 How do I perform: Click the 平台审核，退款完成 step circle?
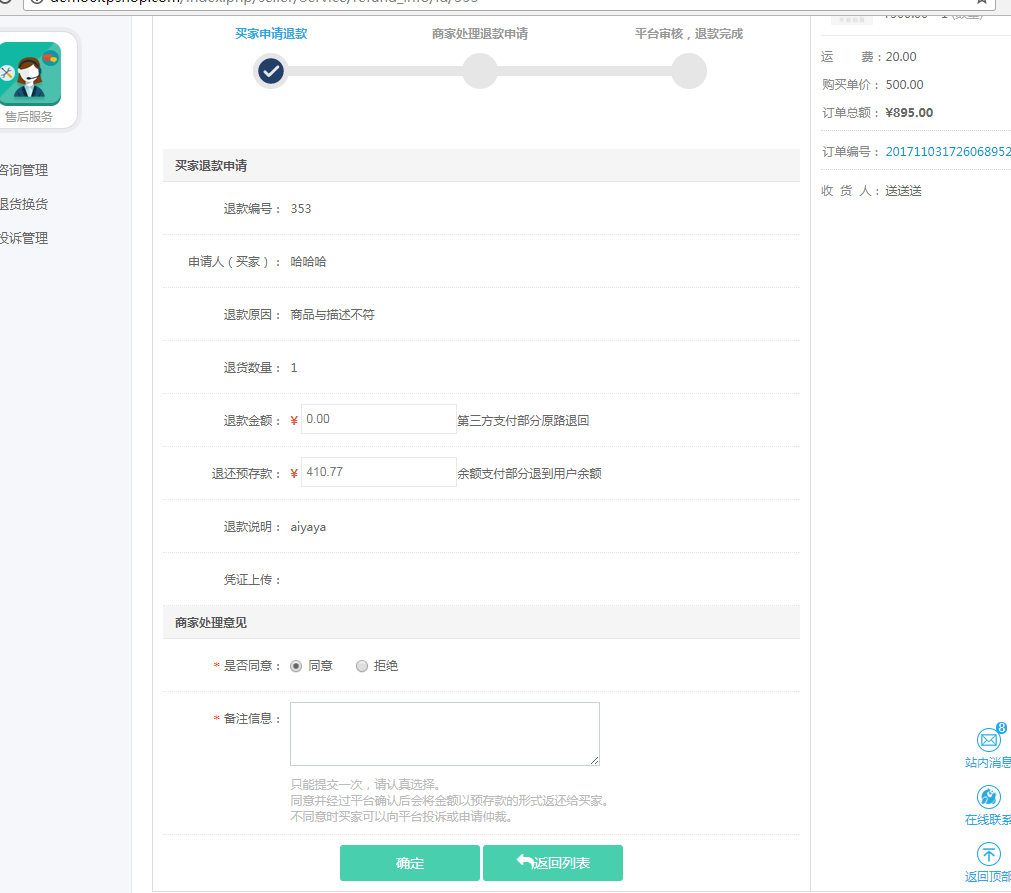click(x=689, y=71)
